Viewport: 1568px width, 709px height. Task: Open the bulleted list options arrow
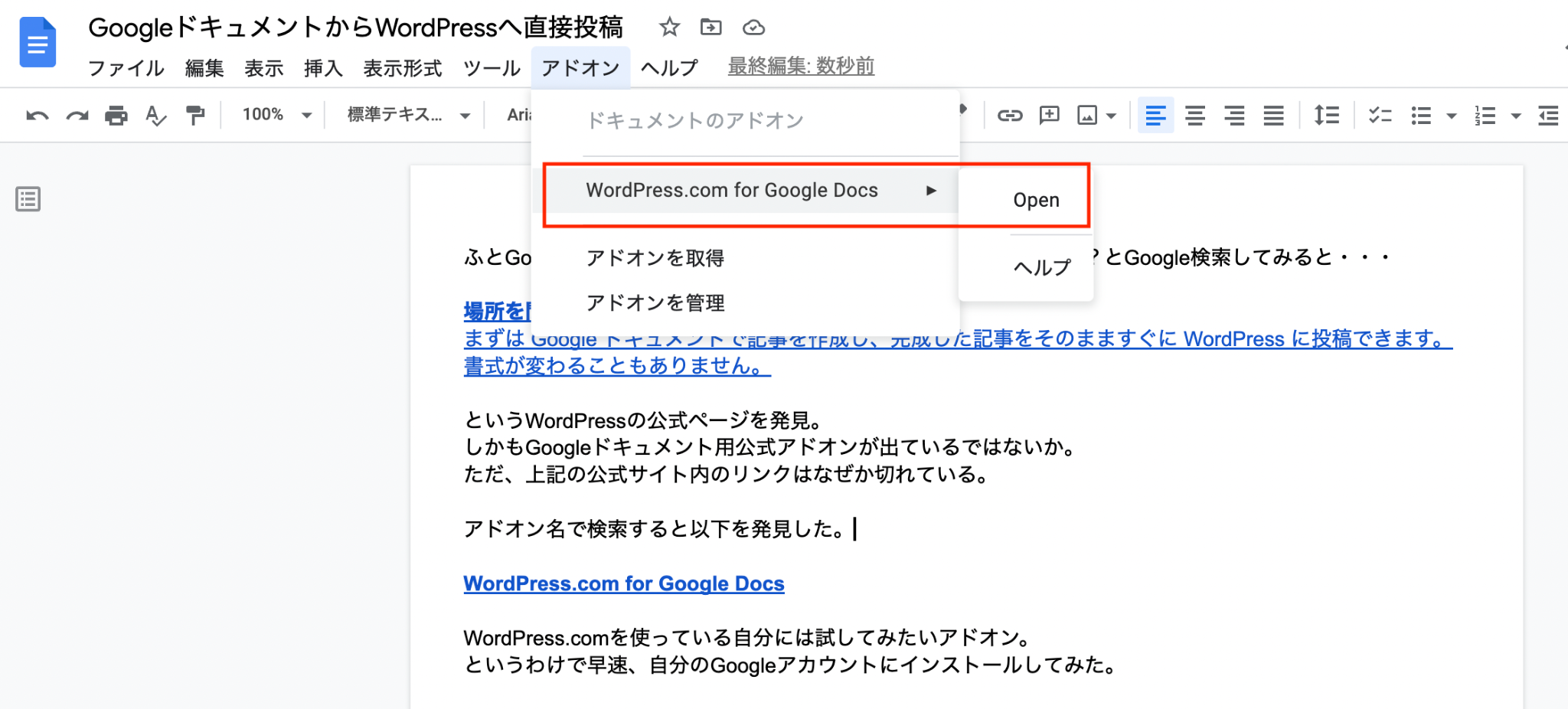pos(1451,116)
